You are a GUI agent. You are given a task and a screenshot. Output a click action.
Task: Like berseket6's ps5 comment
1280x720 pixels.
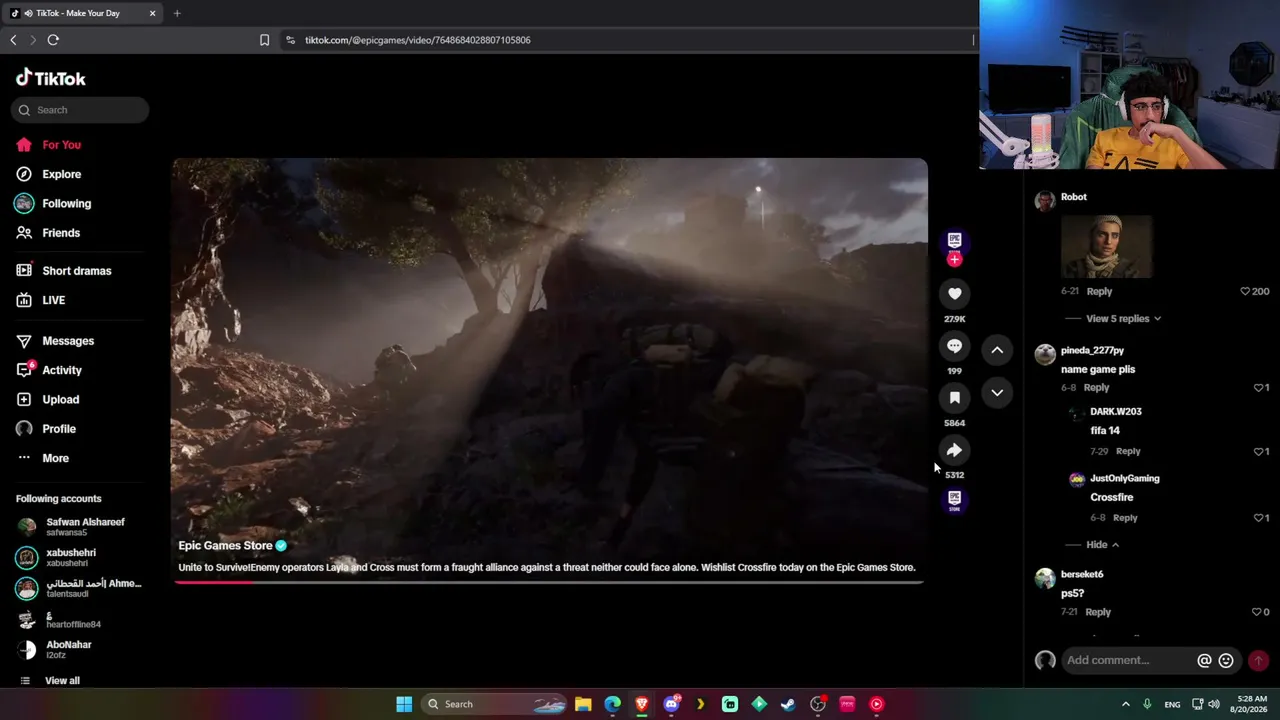[1257, 612]
